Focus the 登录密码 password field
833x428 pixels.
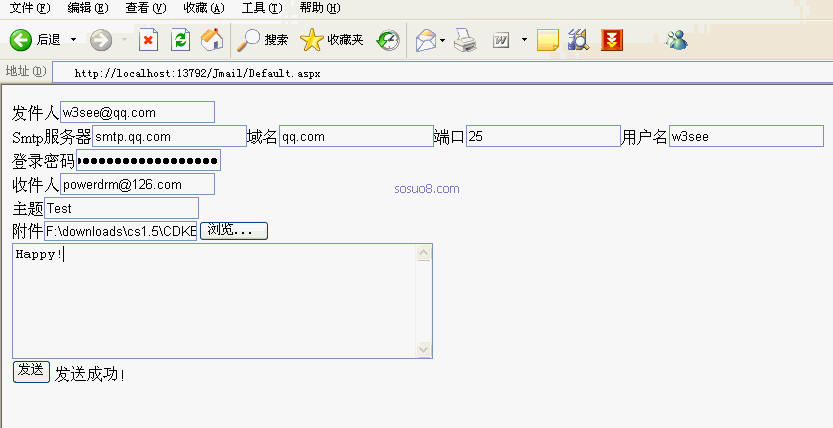coord(148,161)
